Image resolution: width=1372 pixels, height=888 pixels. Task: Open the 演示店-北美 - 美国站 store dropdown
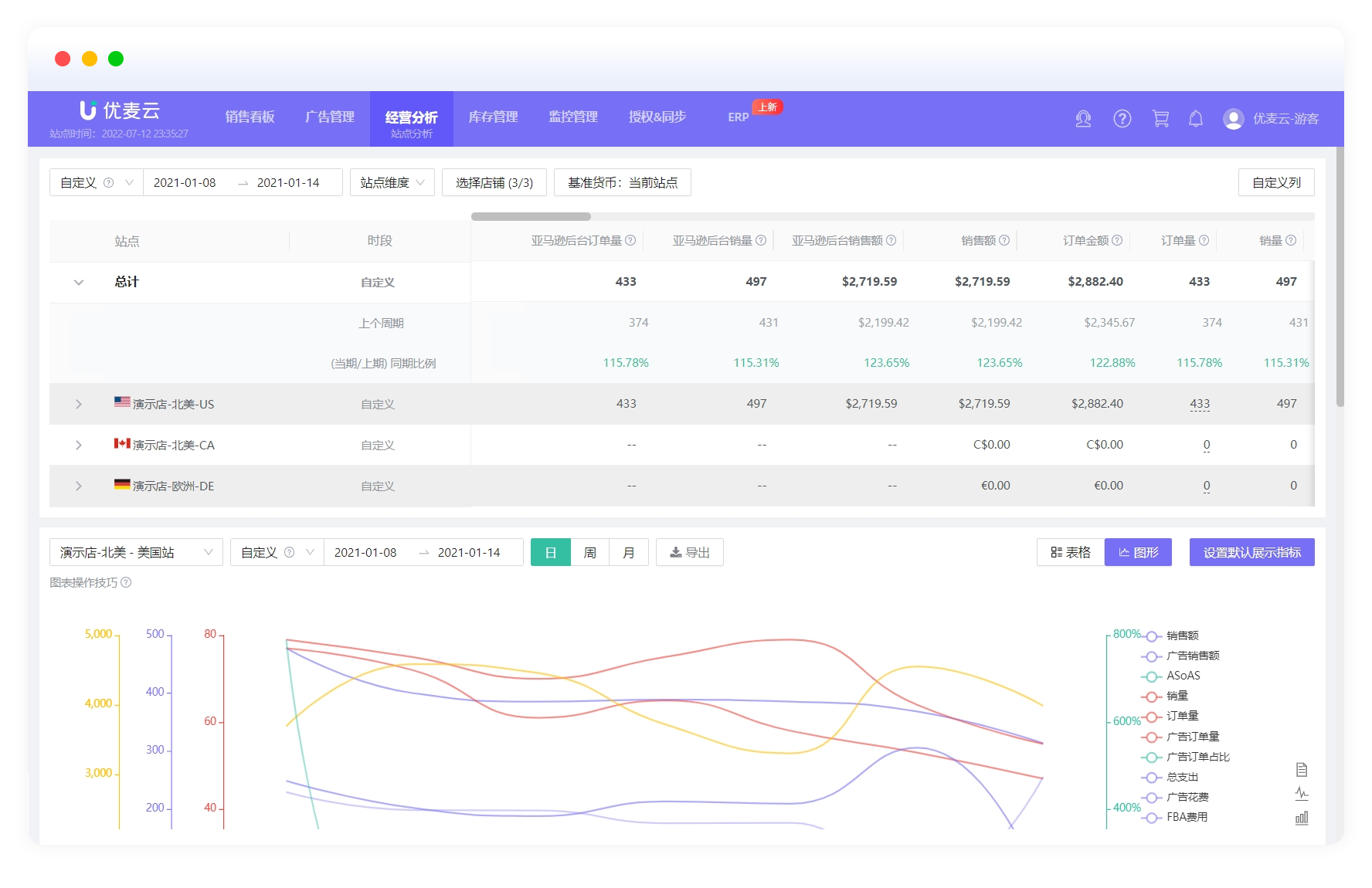[136, 553]
